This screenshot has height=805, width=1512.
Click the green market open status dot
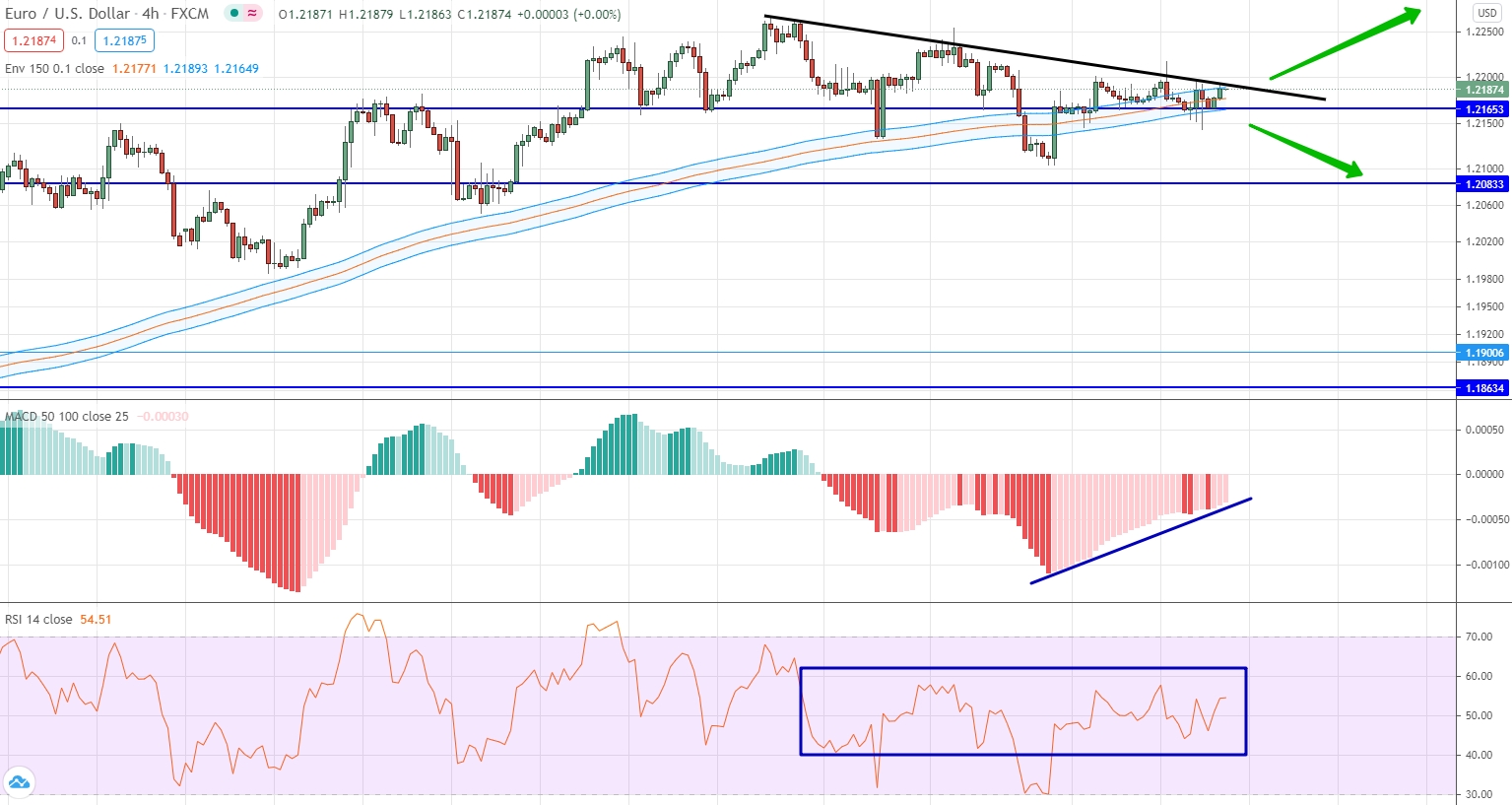tap(233, 14)
